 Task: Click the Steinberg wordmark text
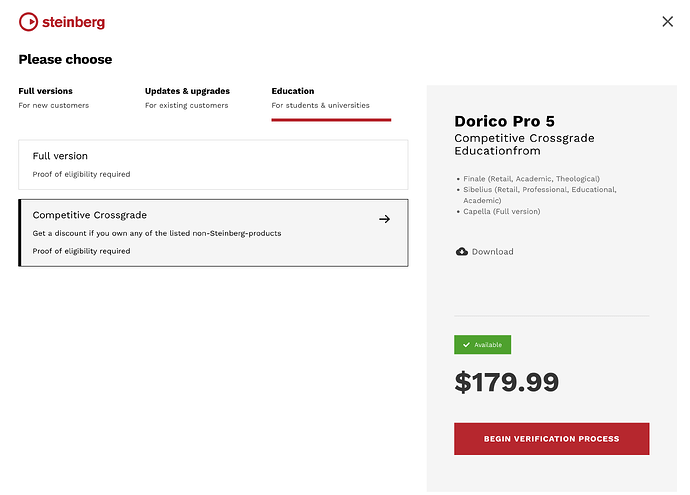click(x=73, y=22)
